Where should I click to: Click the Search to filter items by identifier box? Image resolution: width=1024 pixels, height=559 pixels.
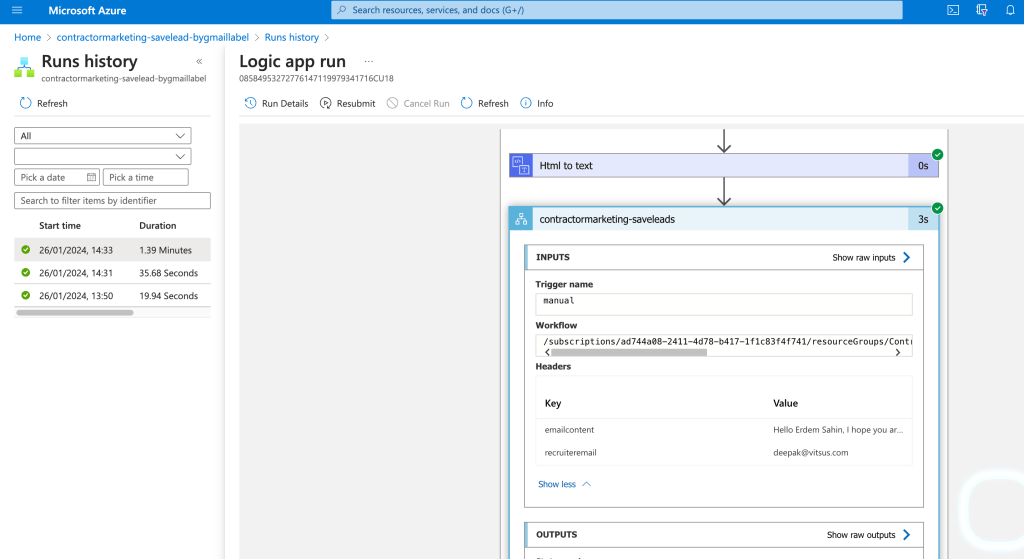[x=112, y=200]
